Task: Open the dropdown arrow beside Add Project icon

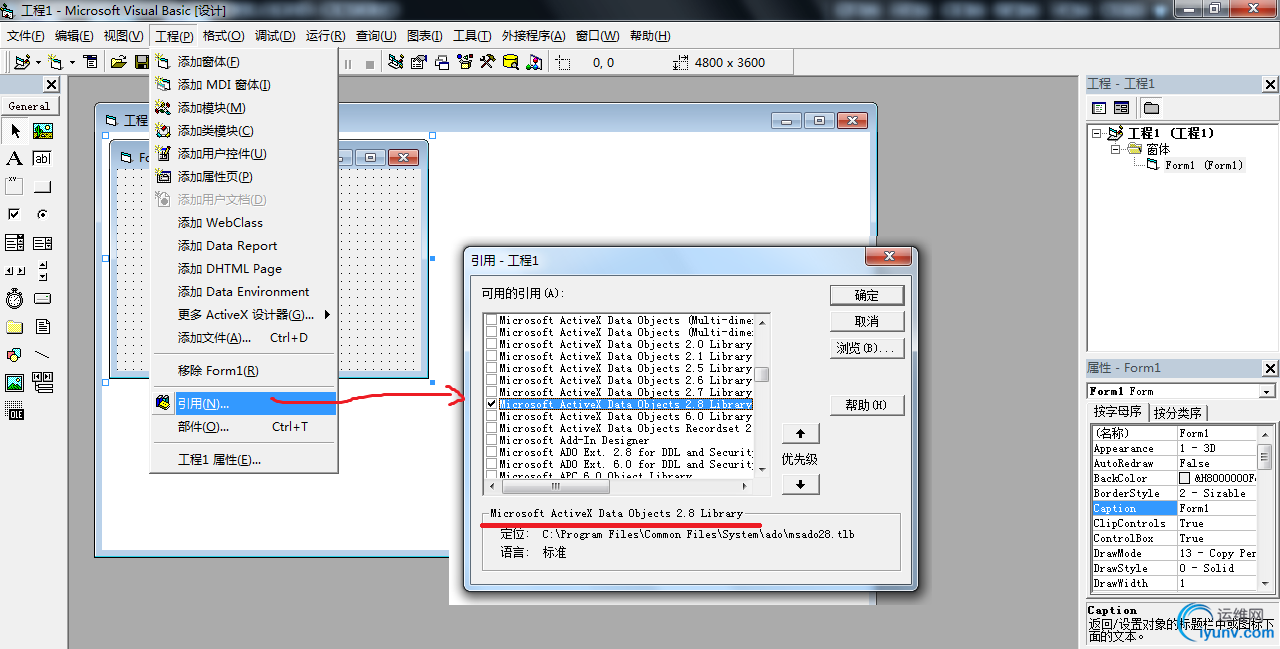Action: click(38, 62)
